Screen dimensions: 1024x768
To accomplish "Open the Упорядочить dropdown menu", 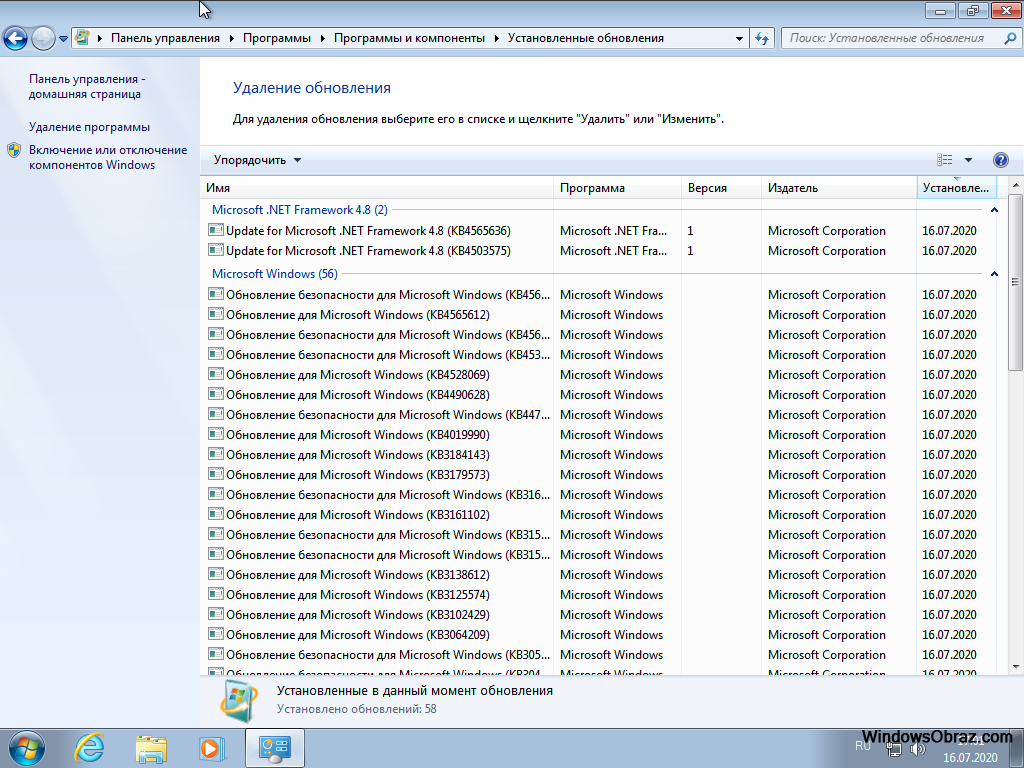I will (257, 160).
